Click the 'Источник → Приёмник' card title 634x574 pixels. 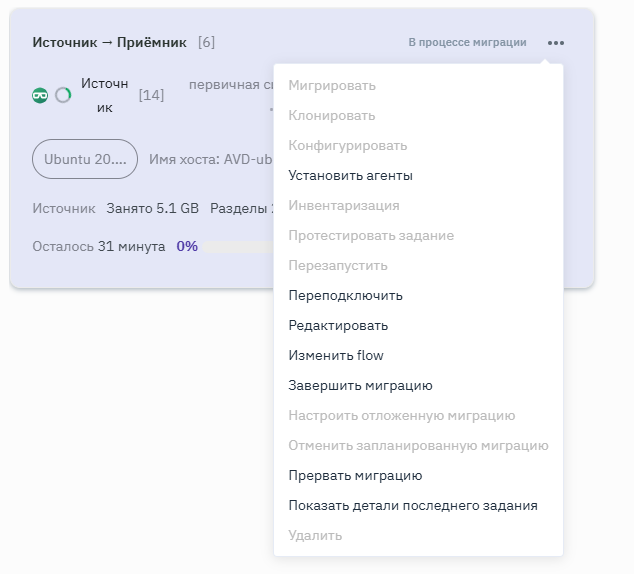[109, 42]
